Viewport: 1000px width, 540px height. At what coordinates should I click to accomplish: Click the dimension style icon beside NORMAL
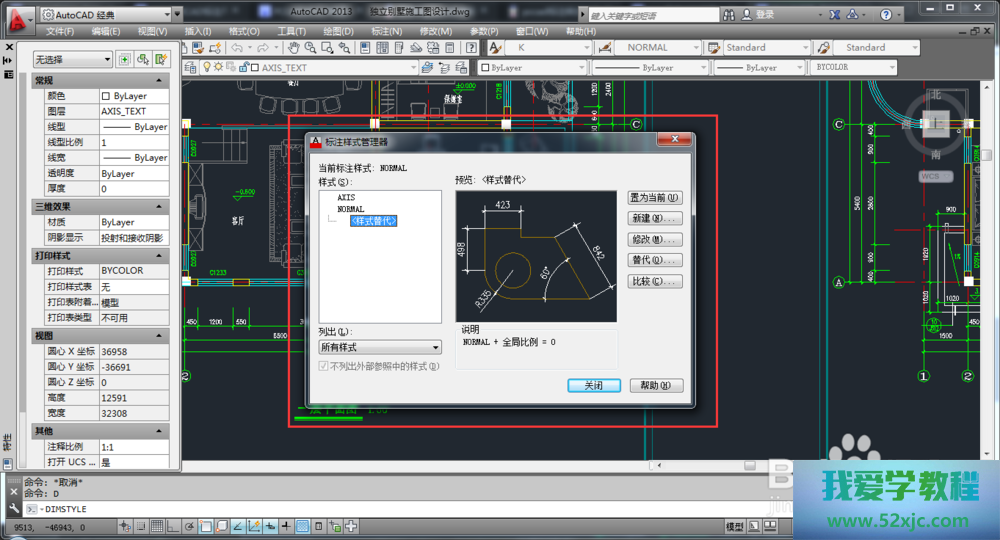(x=604, y=47)
